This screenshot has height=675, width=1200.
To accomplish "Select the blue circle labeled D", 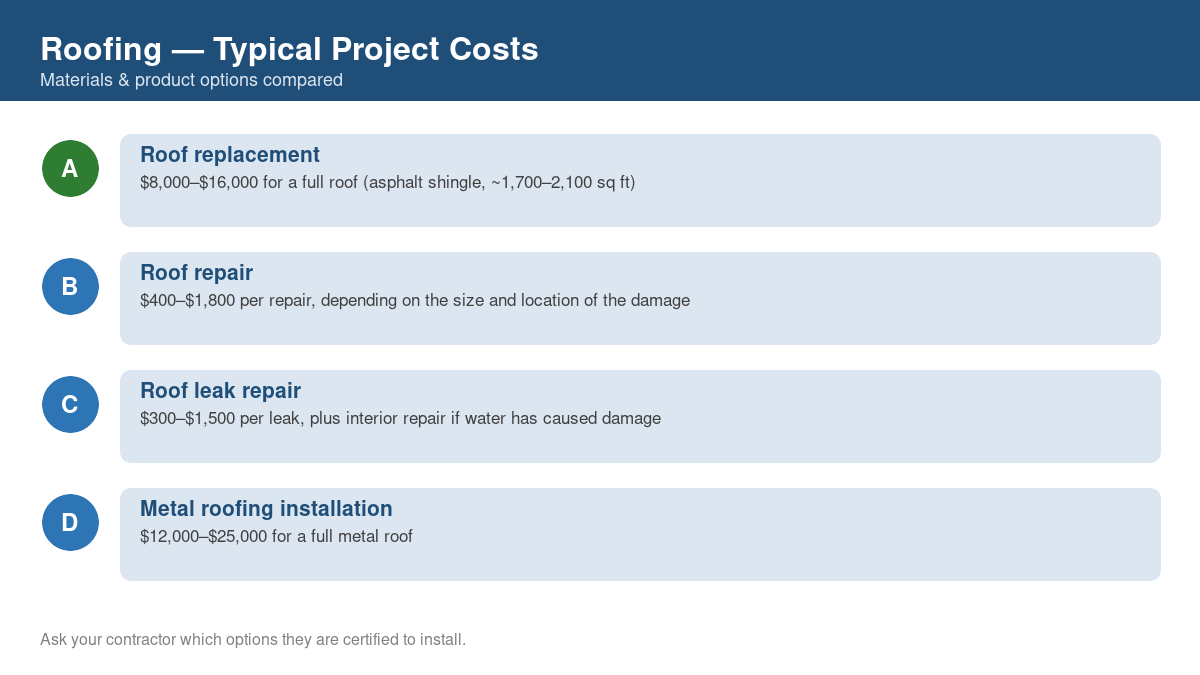I will pos(70,522).
